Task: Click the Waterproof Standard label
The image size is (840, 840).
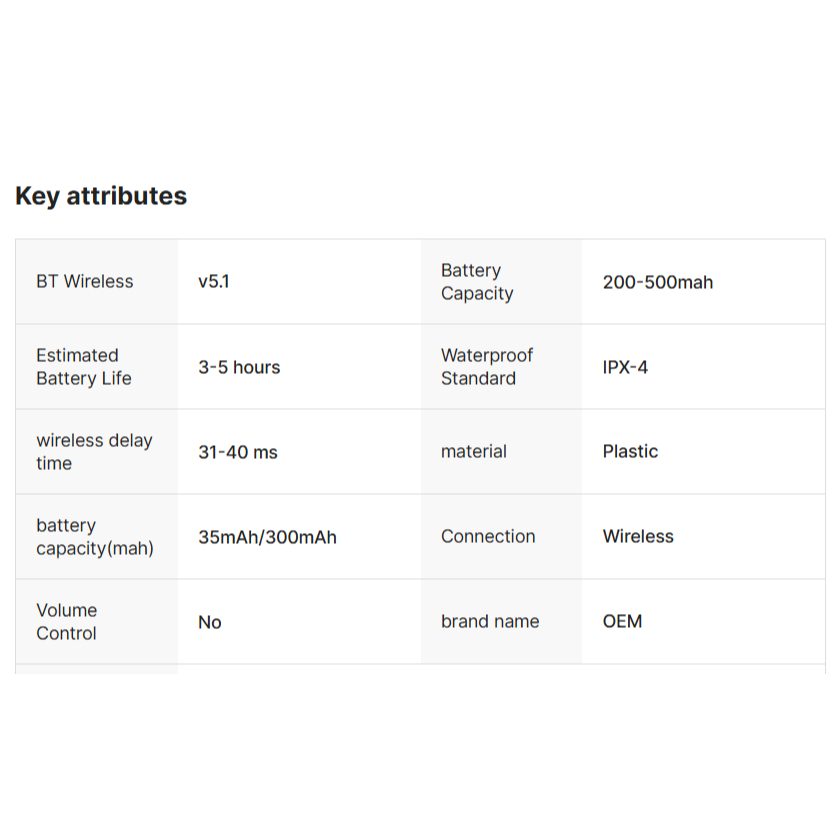Action: click(x=487, y=367)
